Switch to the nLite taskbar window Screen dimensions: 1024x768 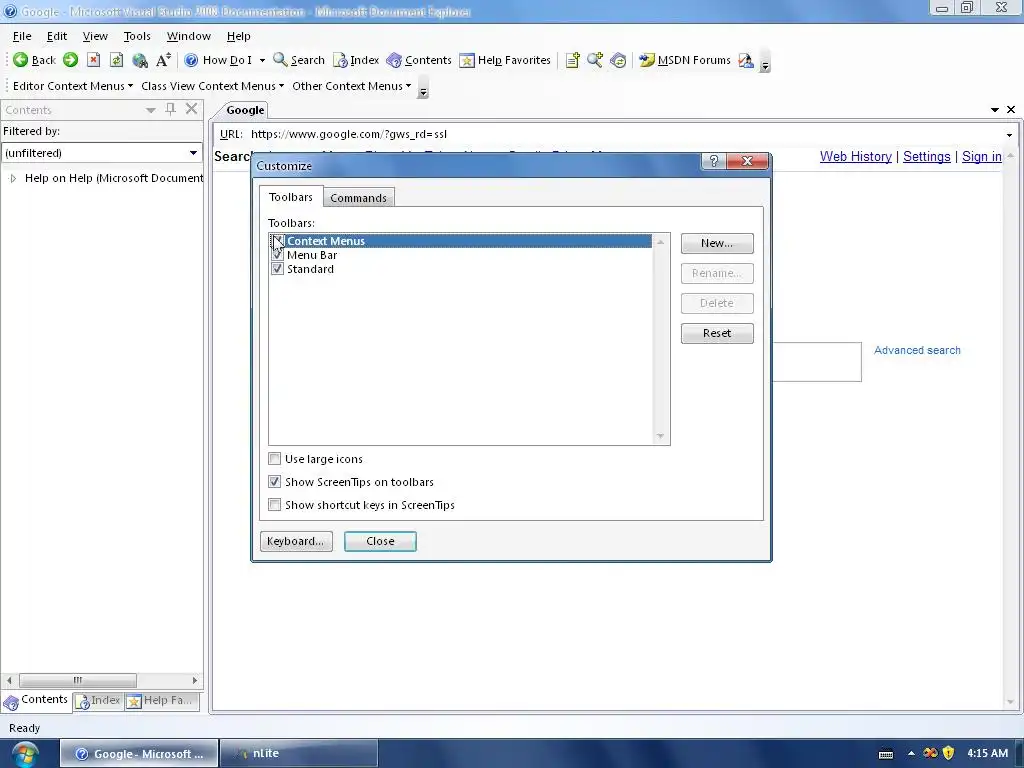[298, 753]
